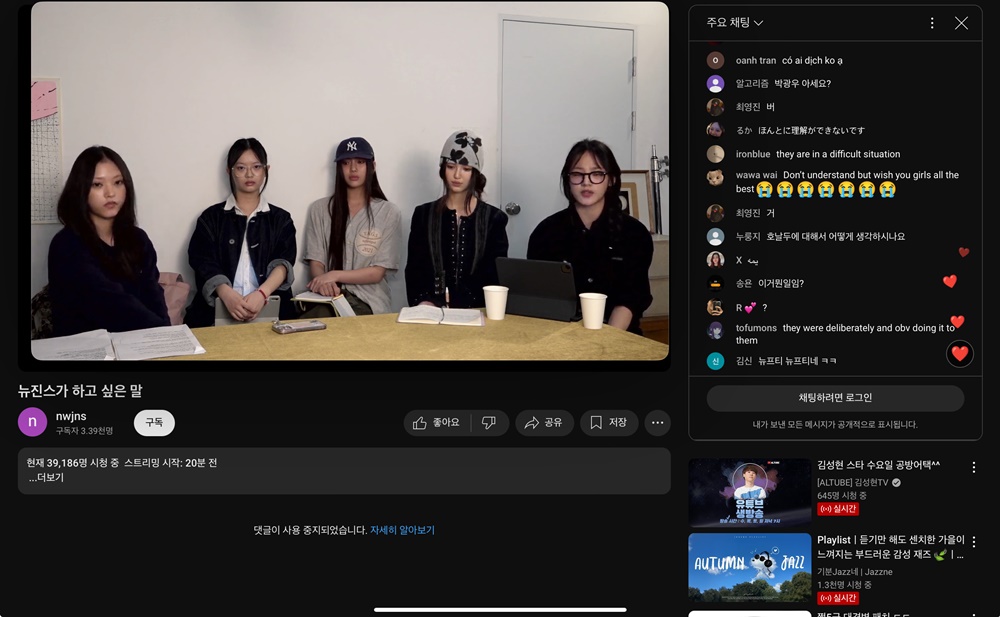Click 채팅하려면 로그인 button
1000x617 pixels.
(835, 398)
